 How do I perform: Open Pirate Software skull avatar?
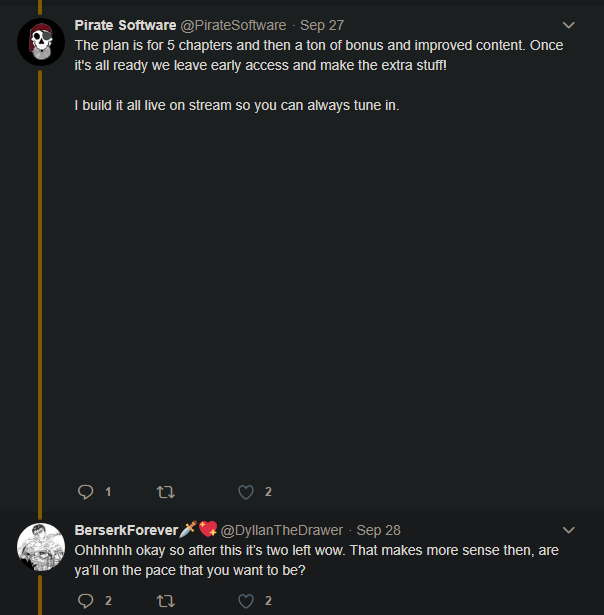pos(41,43)
